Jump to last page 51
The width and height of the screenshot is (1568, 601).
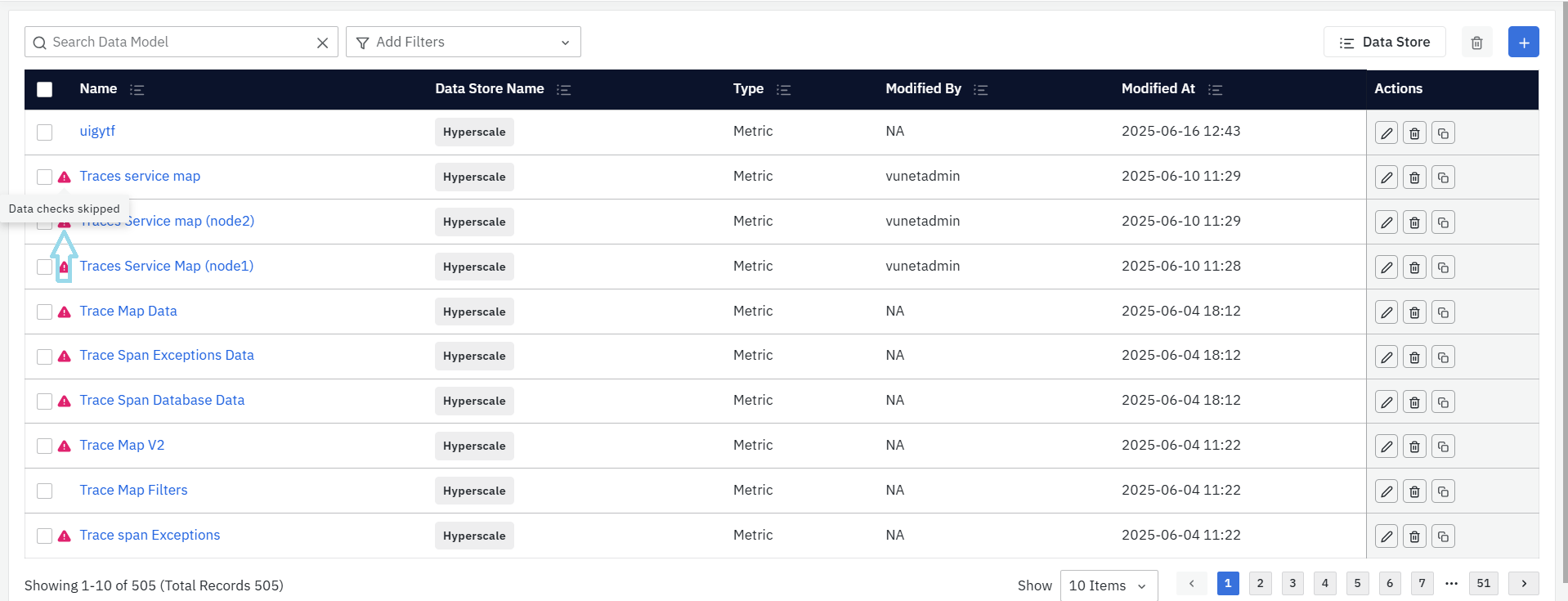point(1483,583)
